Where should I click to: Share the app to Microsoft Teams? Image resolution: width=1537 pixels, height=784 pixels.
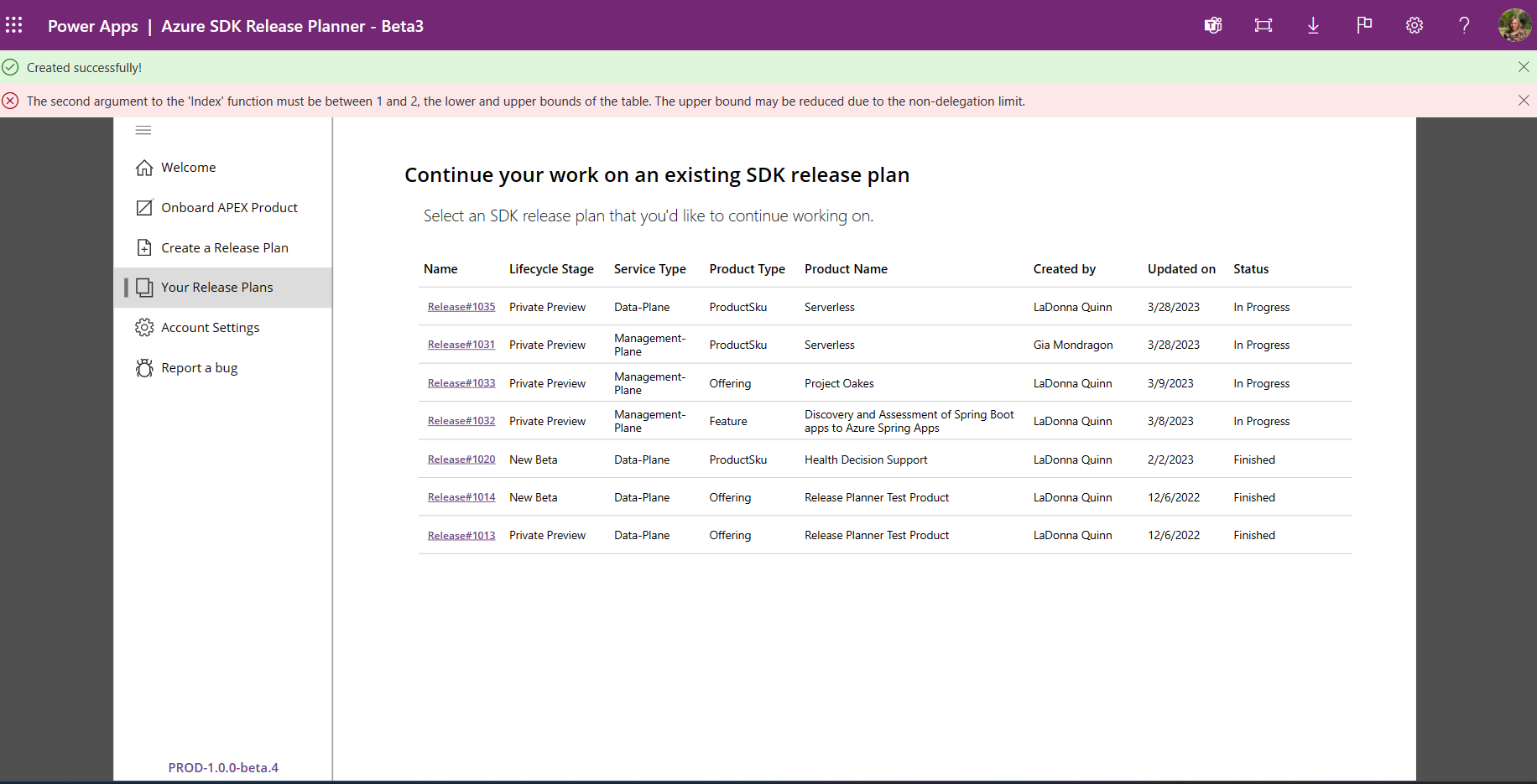[x=1212, y=25]
